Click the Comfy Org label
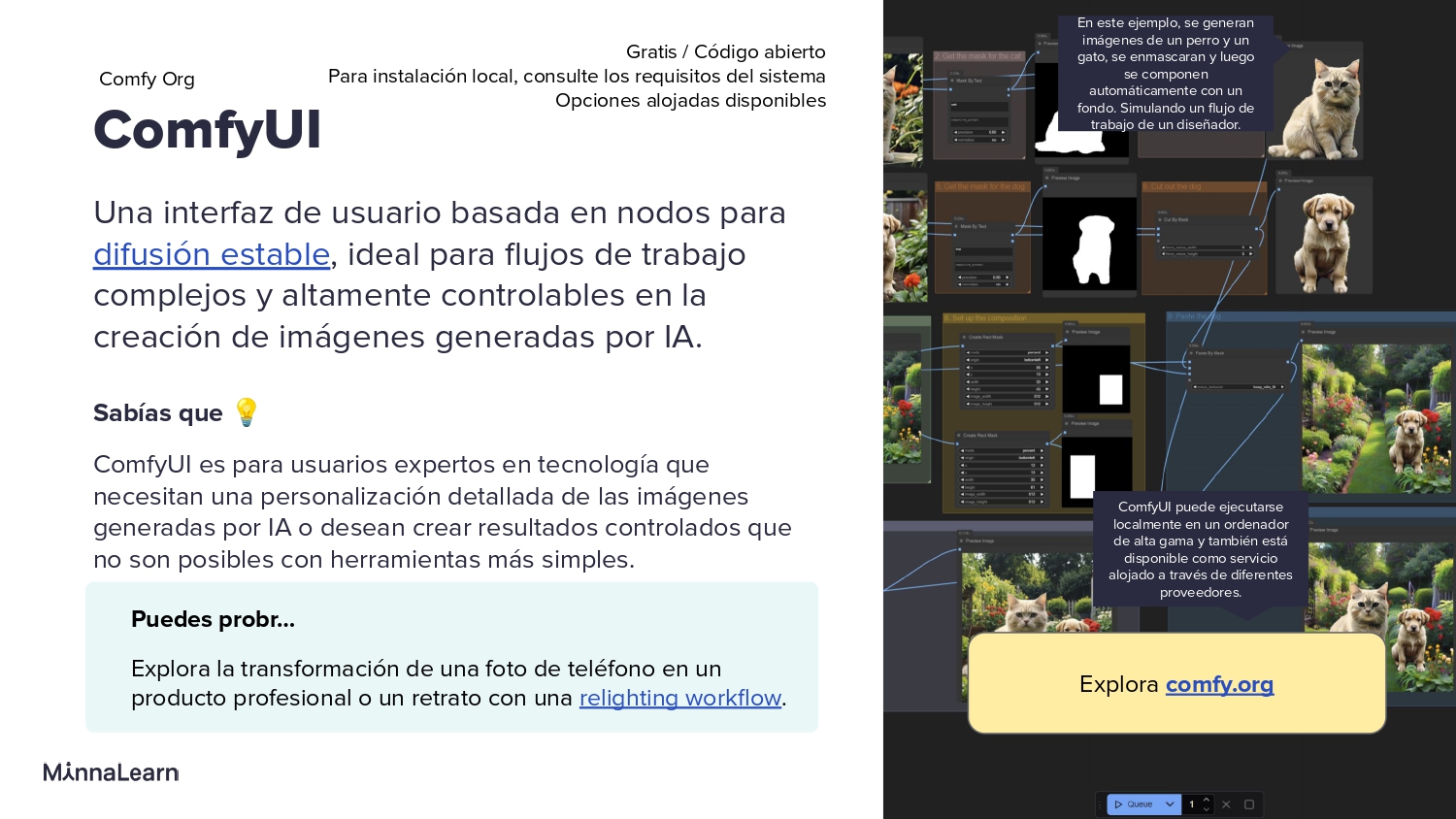 147,80
